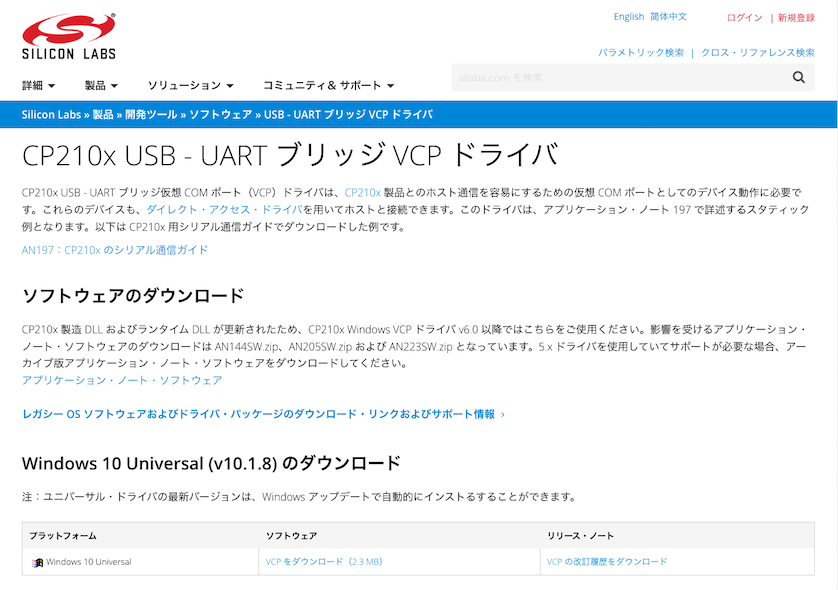Select ソフトウェア breadcrumb link

(x=220, y=115)
